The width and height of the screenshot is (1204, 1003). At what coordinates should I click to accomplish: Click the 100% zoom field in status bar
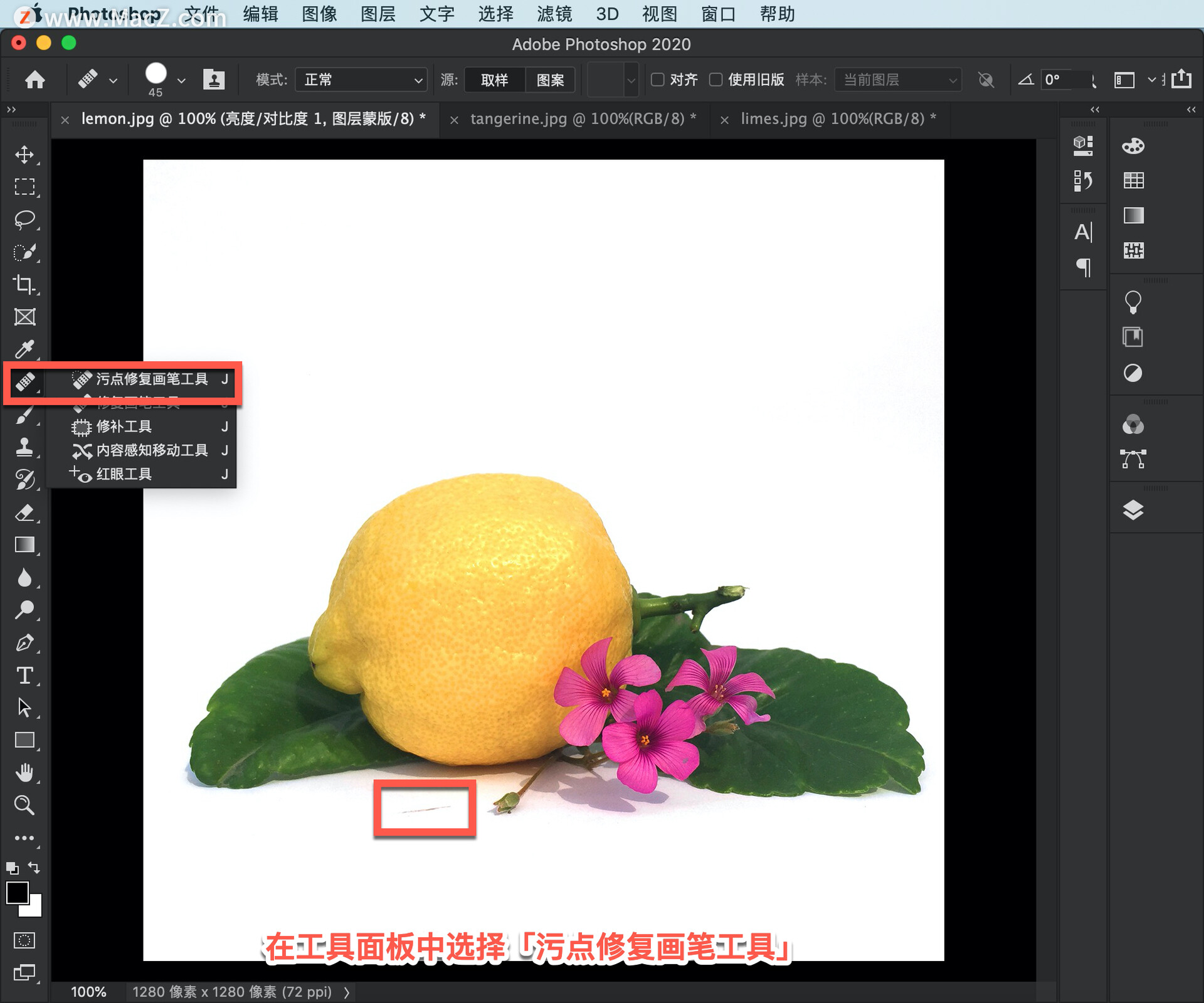point(88,992)
